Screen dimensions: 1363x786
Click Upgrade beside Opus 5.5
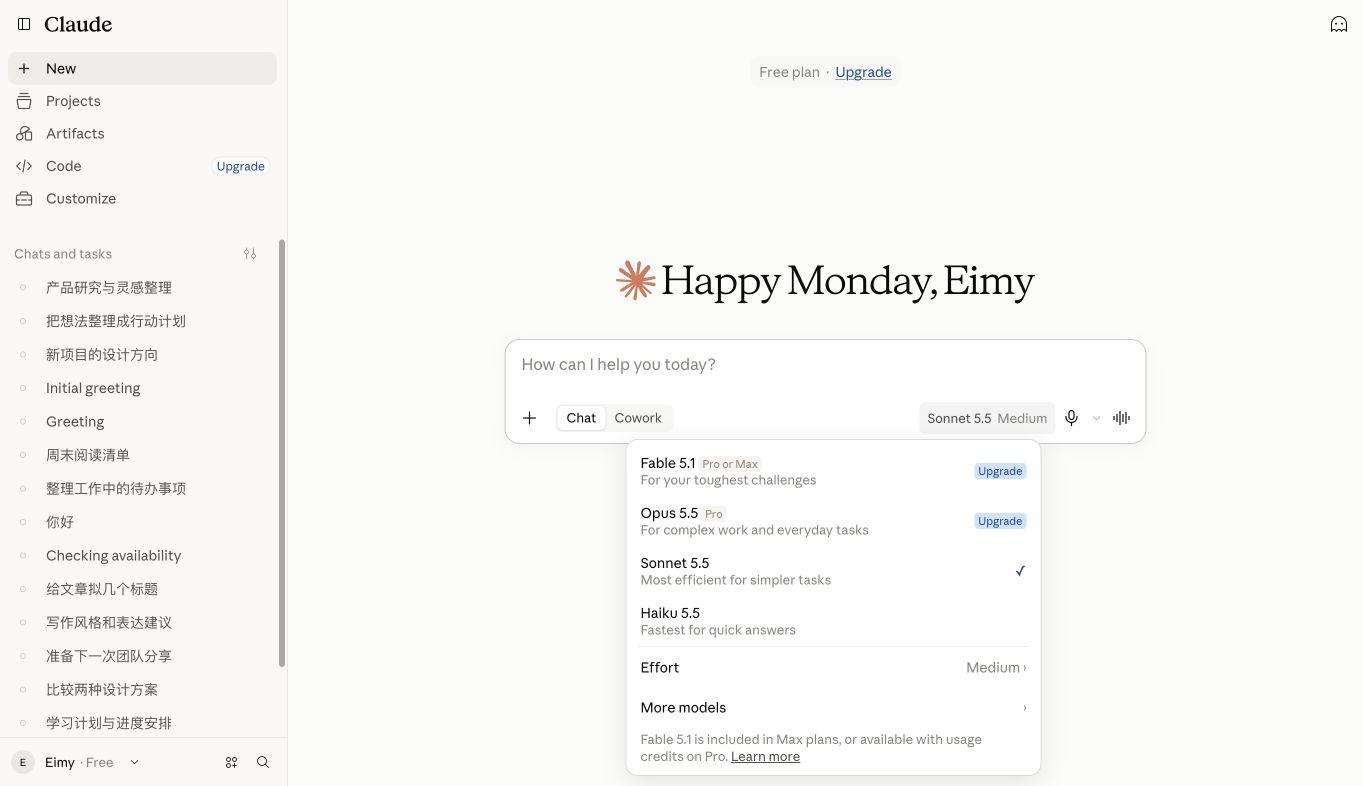pos(1000,521)
